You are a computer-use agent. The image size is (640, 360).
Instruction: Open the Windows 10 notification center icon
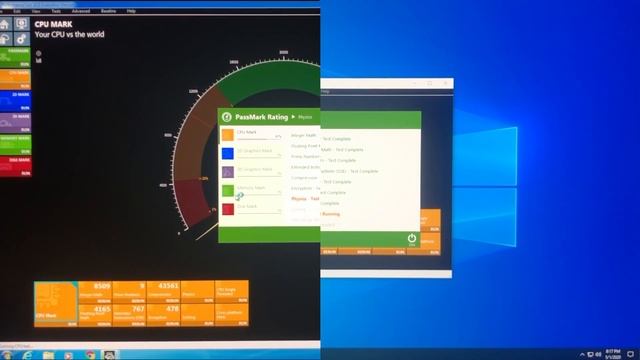(631, 354)
